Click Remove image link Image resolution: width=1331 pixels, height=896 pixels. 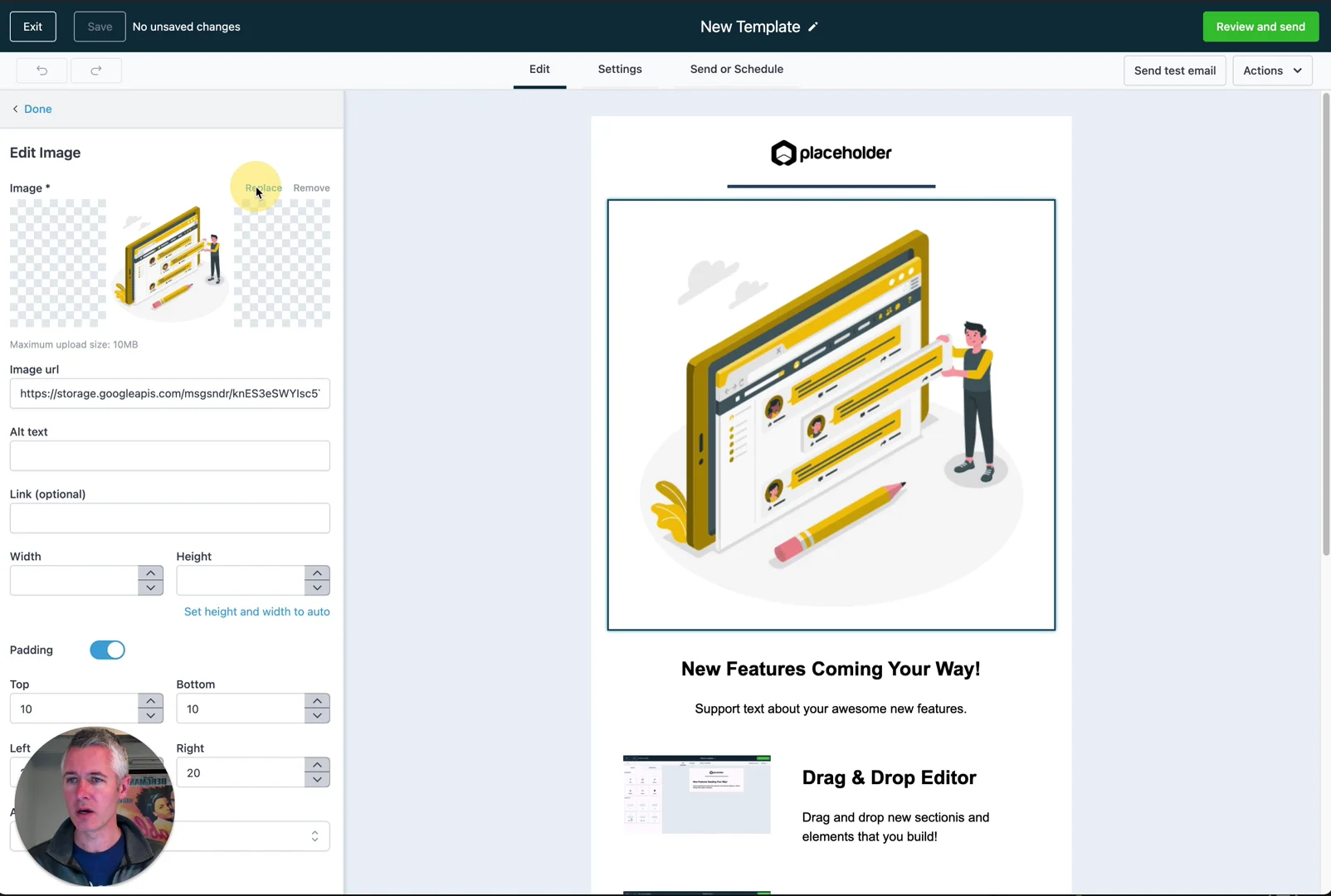[311, 188]
